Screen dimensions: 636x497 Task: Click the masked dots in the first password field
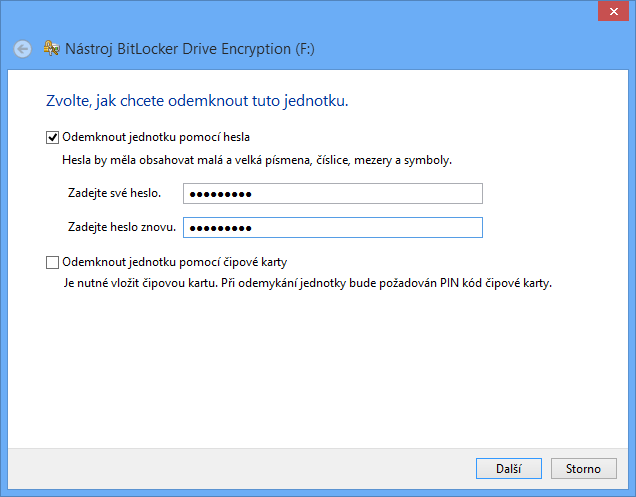221,194
